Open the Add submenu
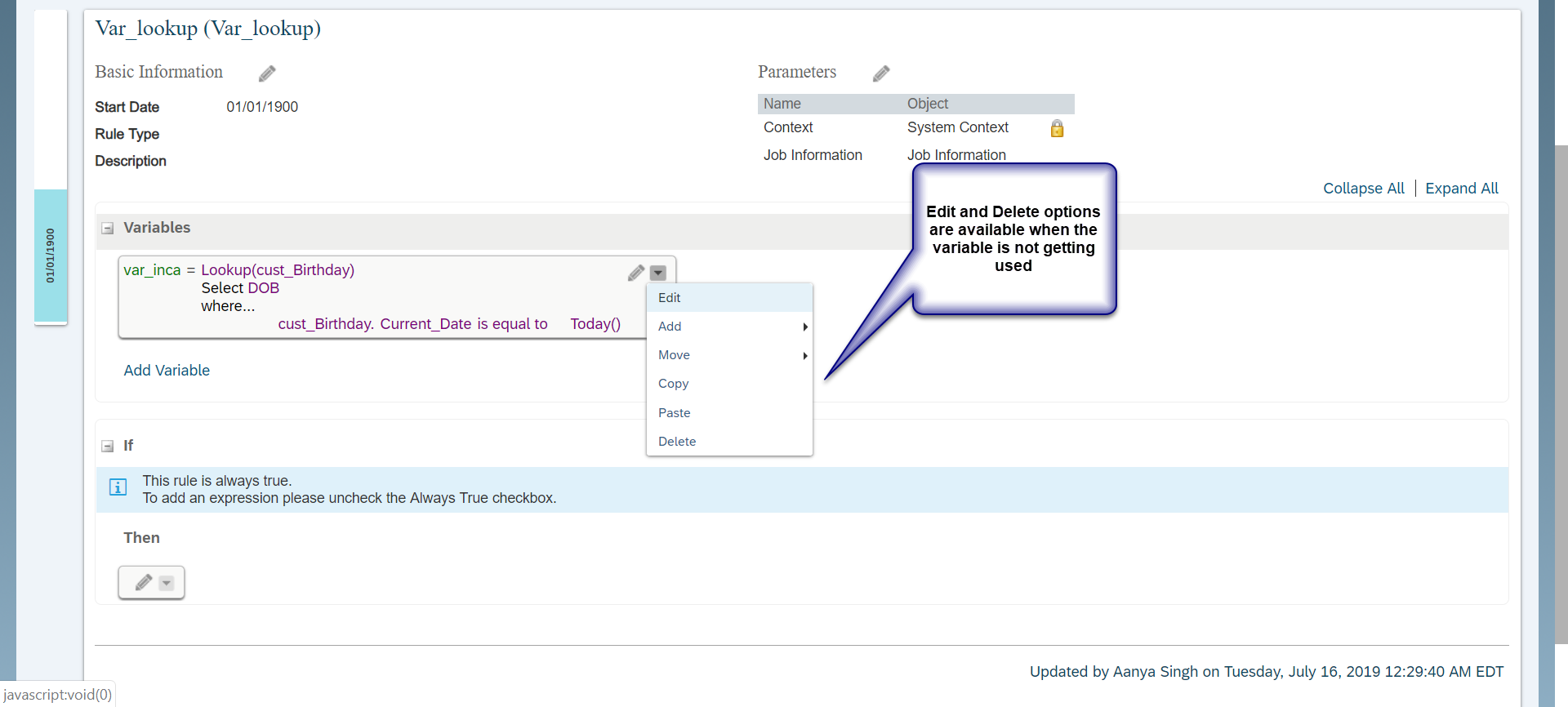 [729, 327]
